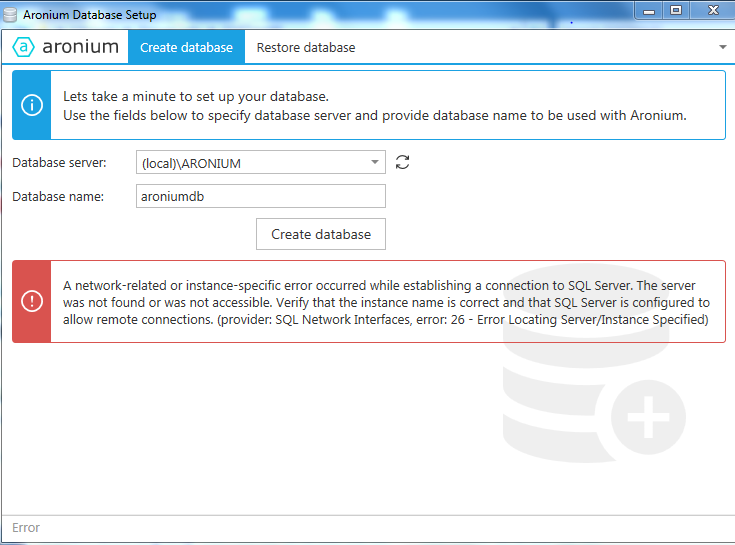Click the aronium wordmark text
Viewport: 735px width, 545px height.
(80, 47)
